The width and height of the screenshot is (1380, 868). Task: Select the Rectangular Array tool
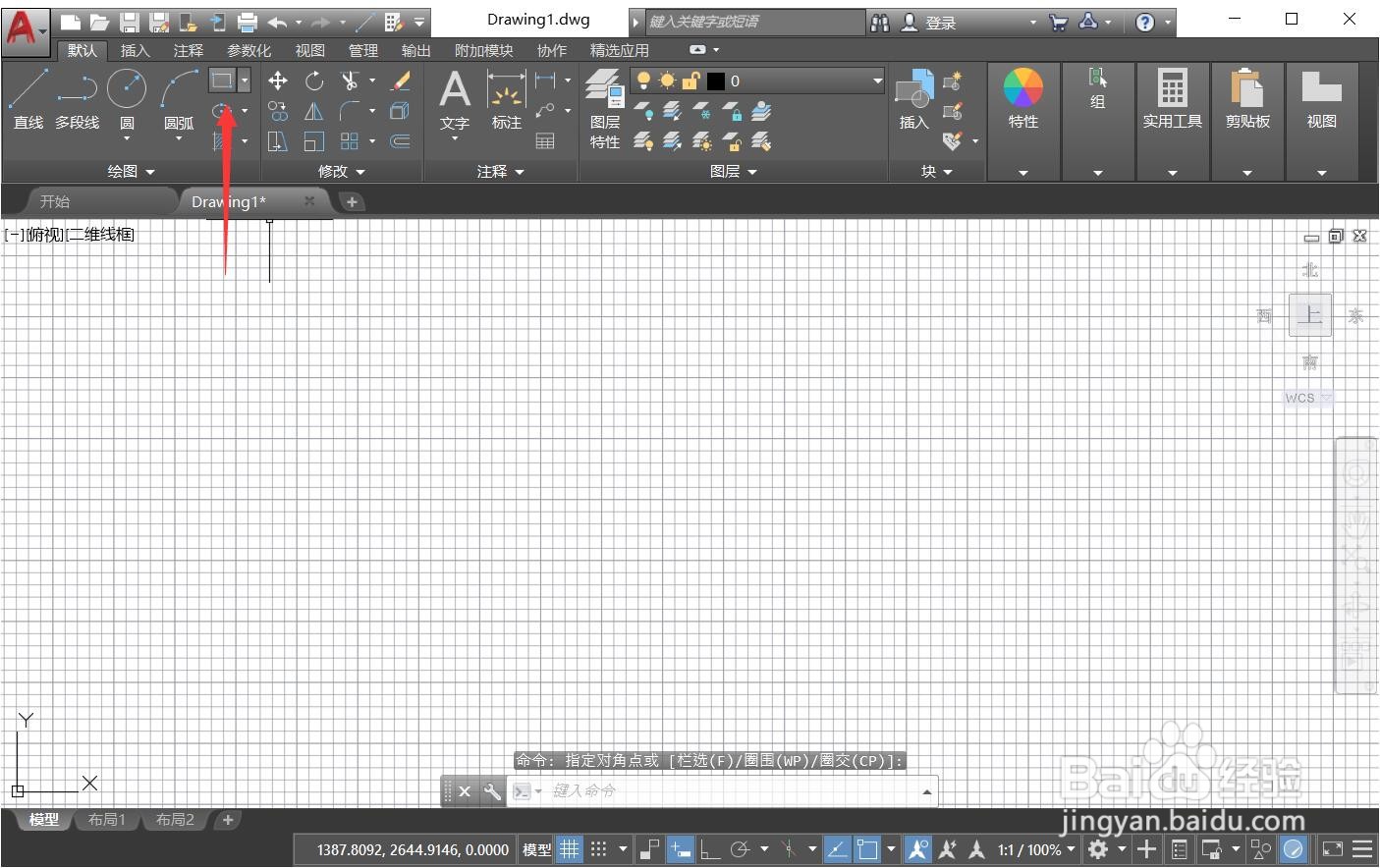(350, 141)
